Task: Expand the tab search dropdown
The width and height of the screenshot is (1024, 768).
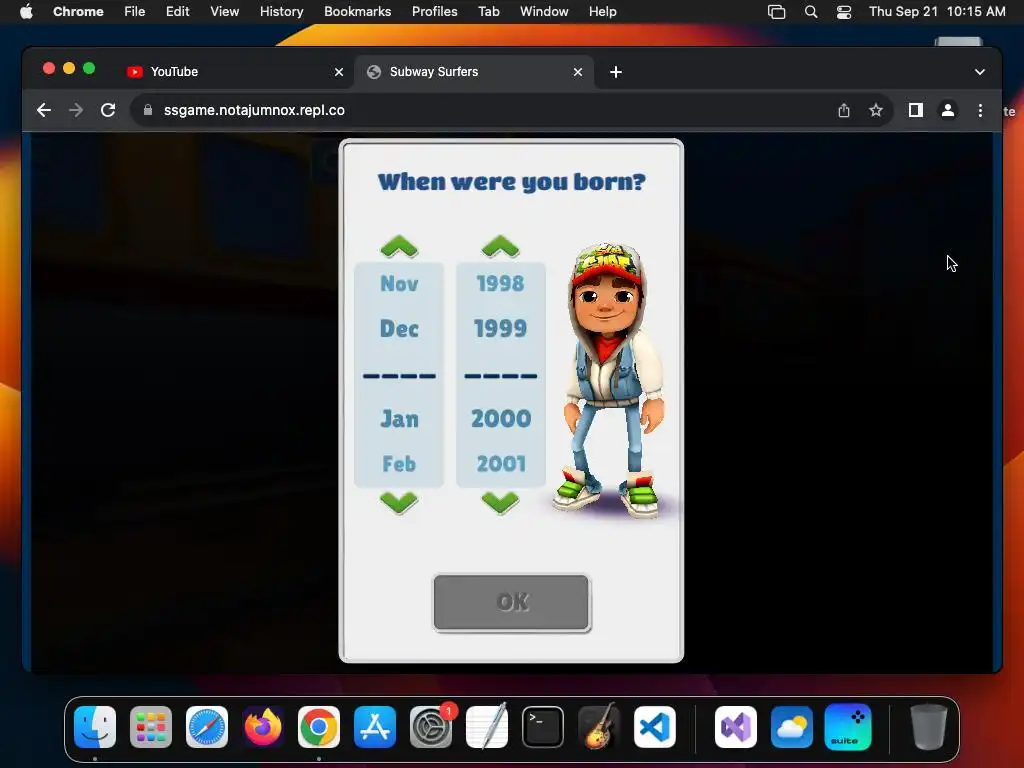Action: [980, 72]
